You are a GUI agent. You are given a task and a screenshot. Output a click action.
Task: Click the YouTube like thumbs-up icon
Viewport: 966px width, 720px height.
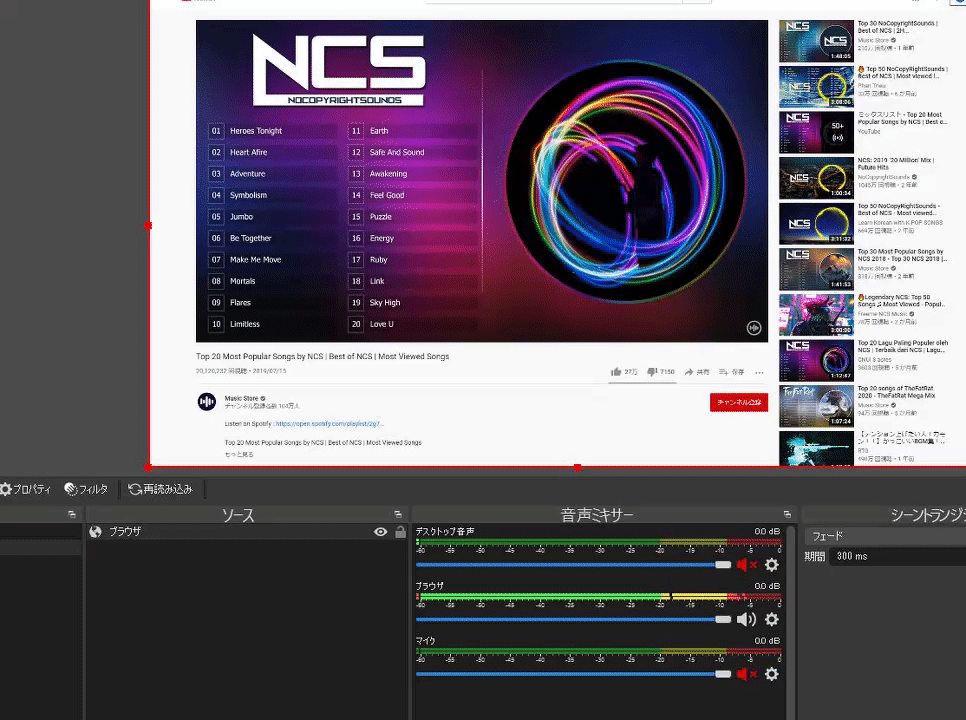616,372
